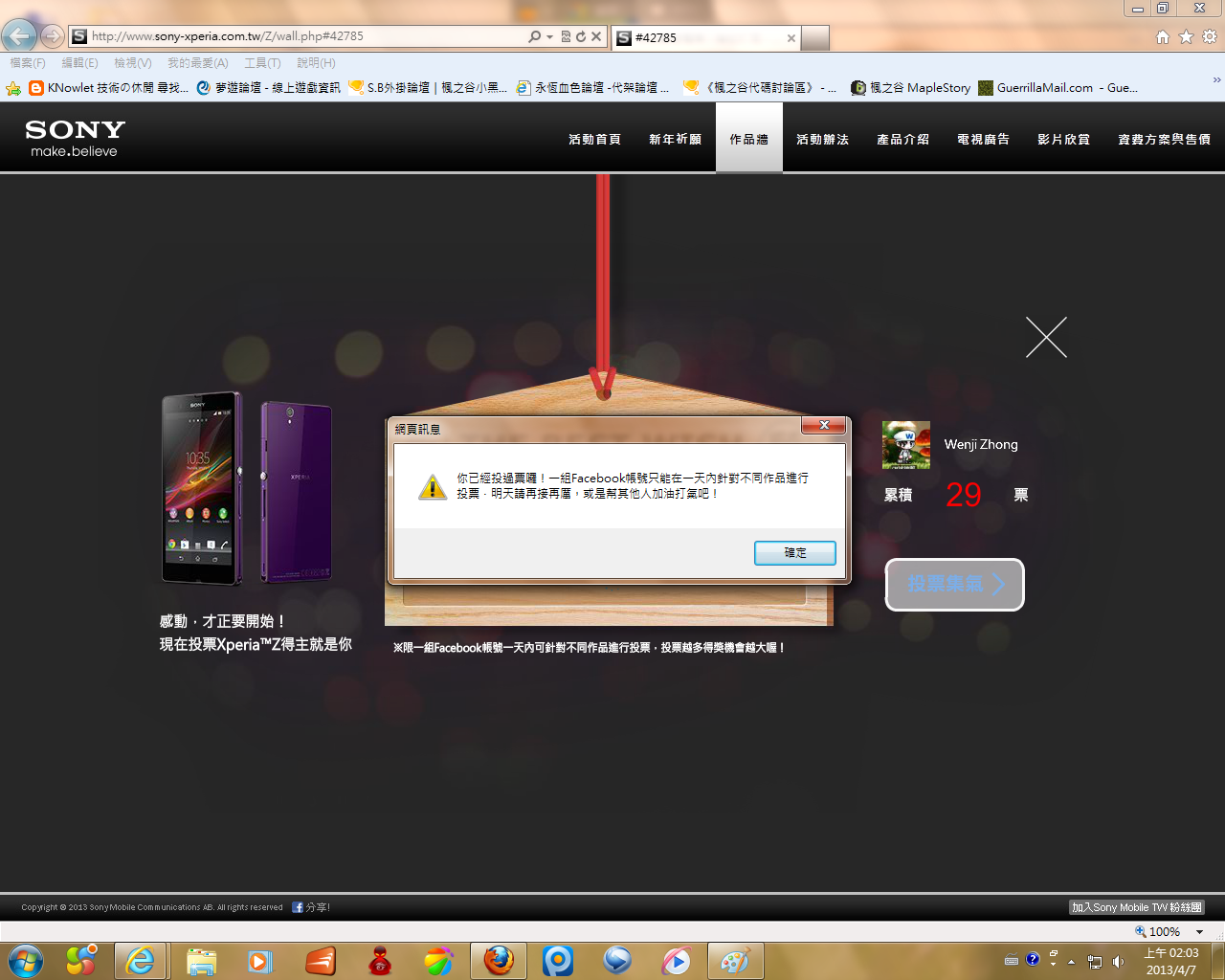Expand the favorites bar overflow chevron
Screen dimensions: 1225x980
click(x=1216, y=80)
